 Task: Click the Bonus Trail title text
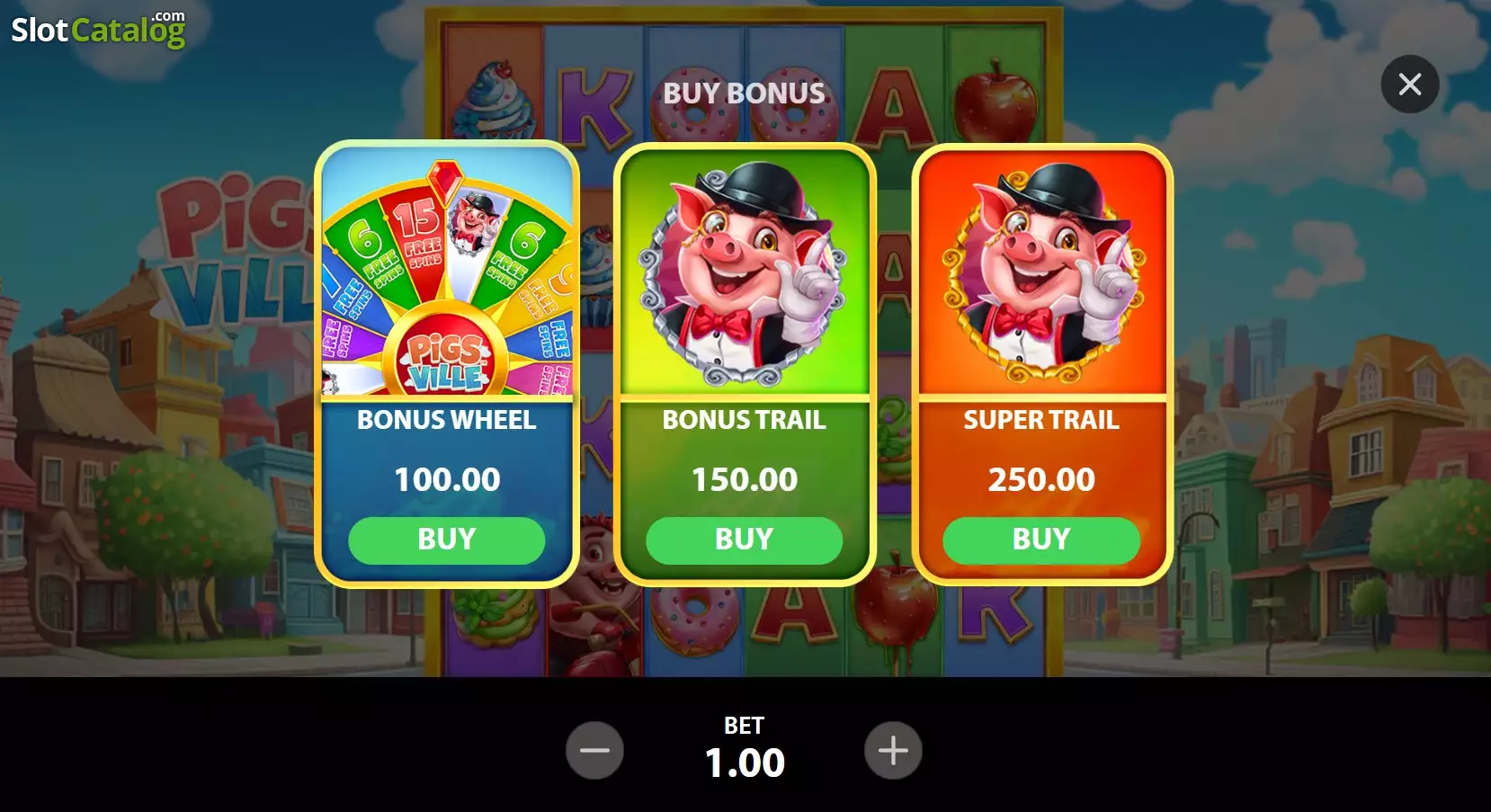(744, 420)
